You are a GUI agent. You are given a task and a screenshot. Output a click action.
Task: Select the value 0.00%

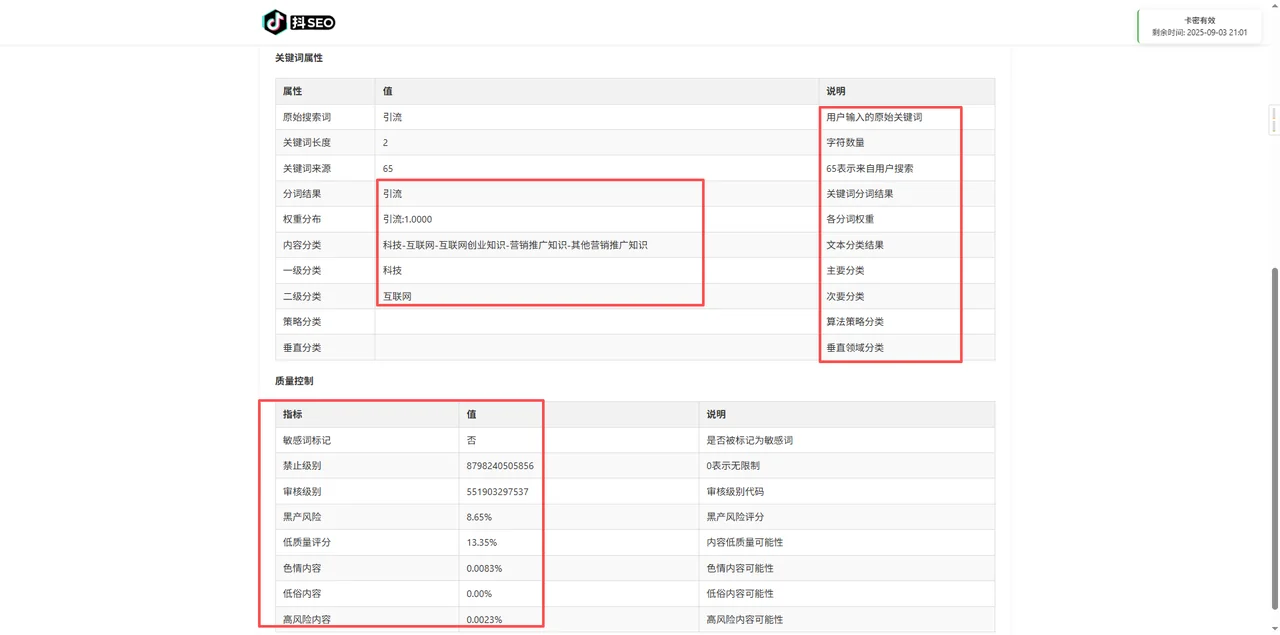[479, 594]
